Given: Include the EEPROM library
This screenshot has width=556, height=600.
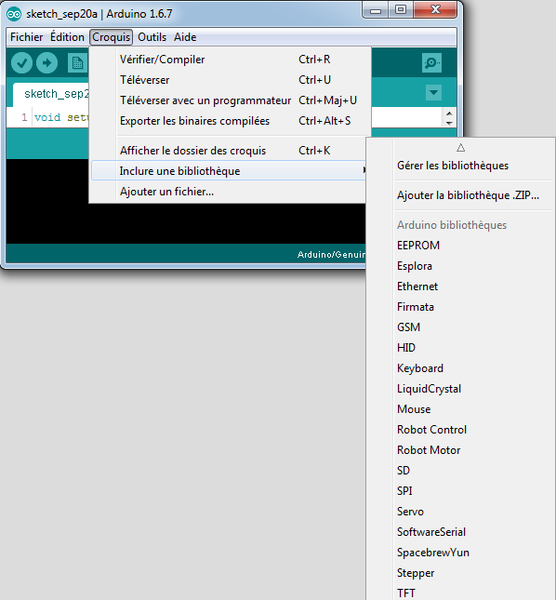Looking at the screenshot, I should pos(461,245).
